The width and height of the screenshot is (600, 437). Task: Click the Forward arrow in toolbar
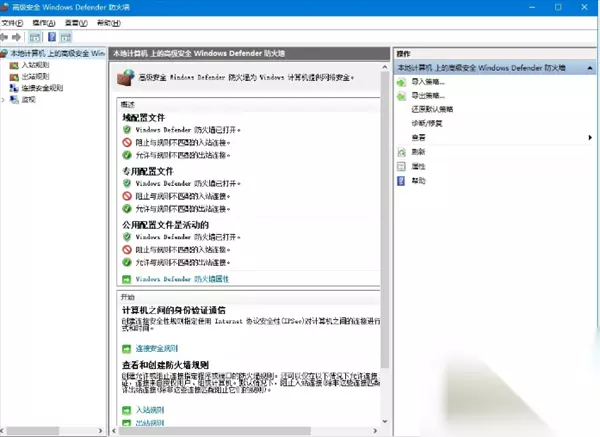point(16,37)
